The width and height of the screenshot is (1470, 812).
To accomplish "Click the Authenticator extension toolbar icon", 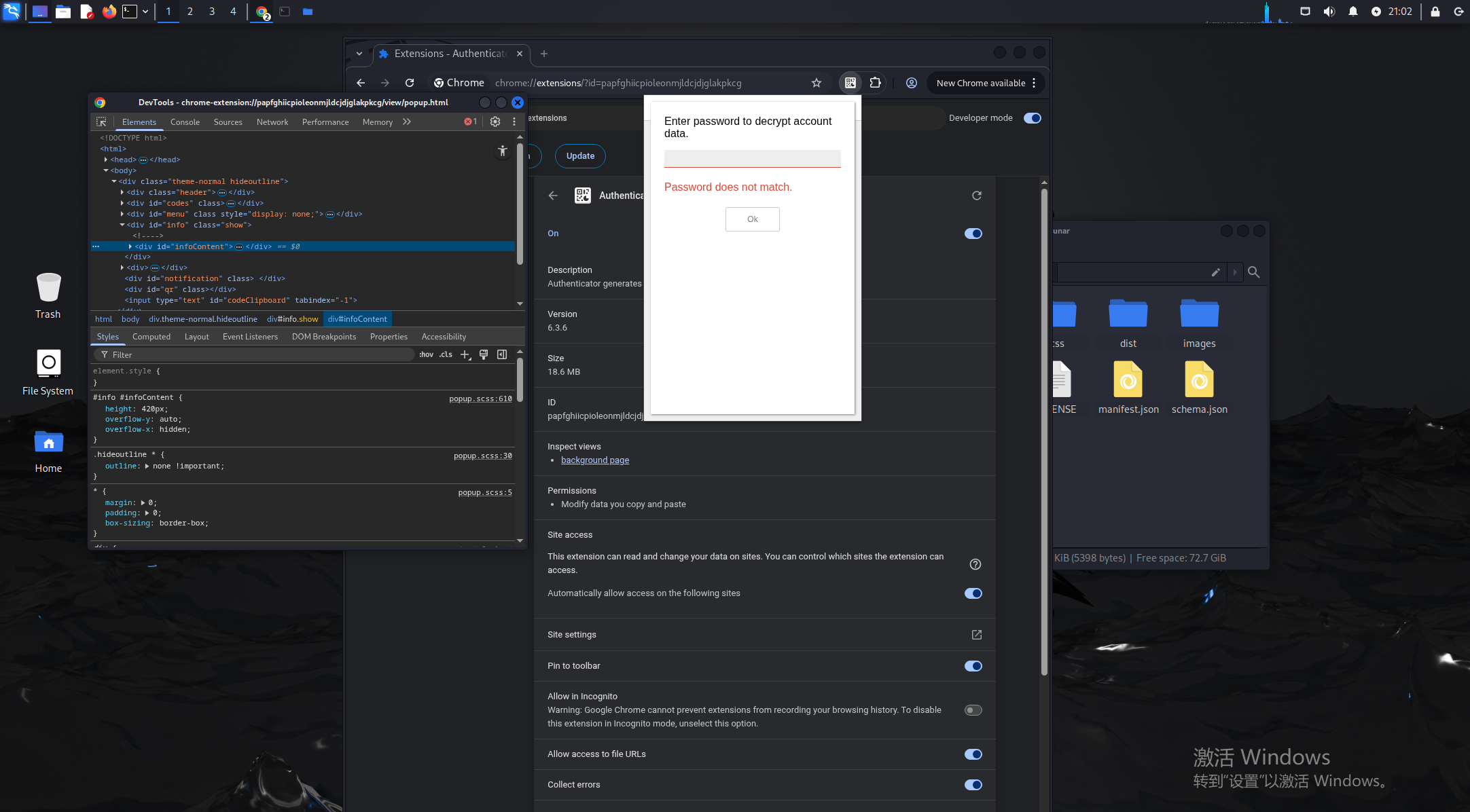I will (x=850, y=83).
